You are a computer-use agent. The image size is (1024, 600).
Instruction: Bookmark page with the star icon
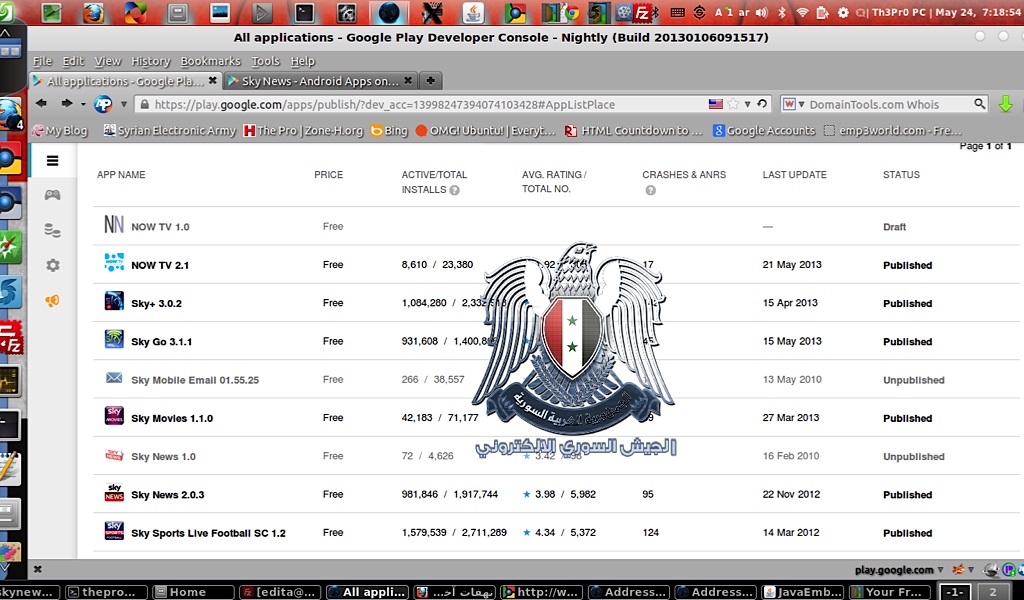(x=733, y=104)
